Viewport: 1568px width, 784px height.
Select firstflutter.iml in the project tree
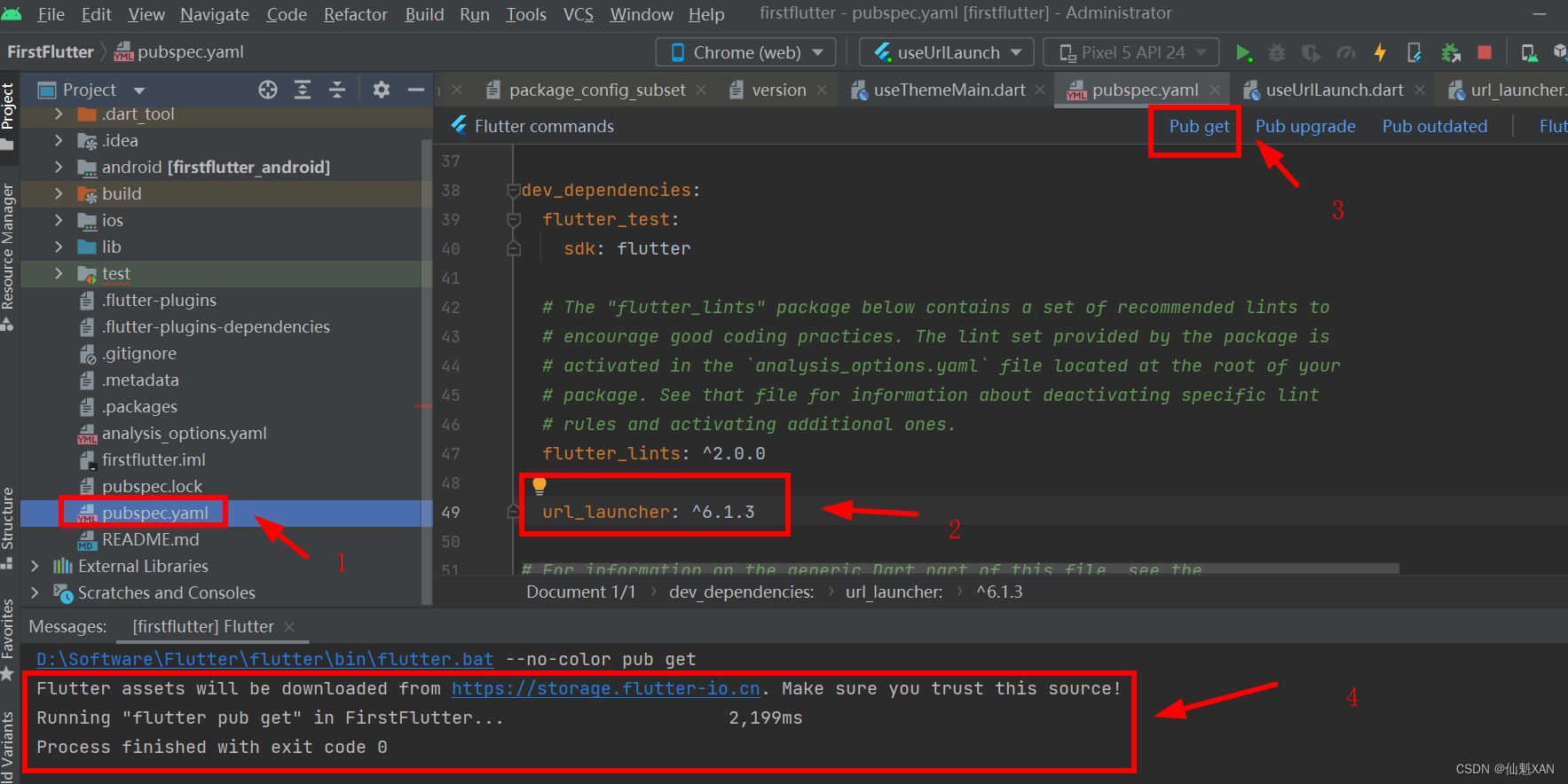click(x=154, y=459)
